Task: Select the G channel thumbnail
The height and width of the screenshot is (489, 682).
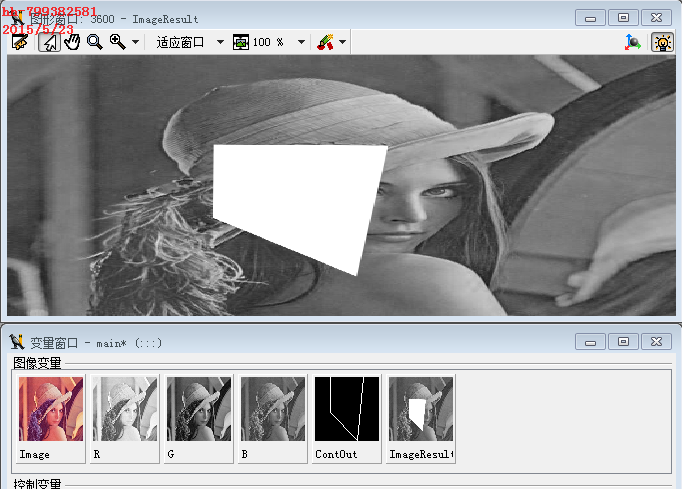Action: (199, 418)
